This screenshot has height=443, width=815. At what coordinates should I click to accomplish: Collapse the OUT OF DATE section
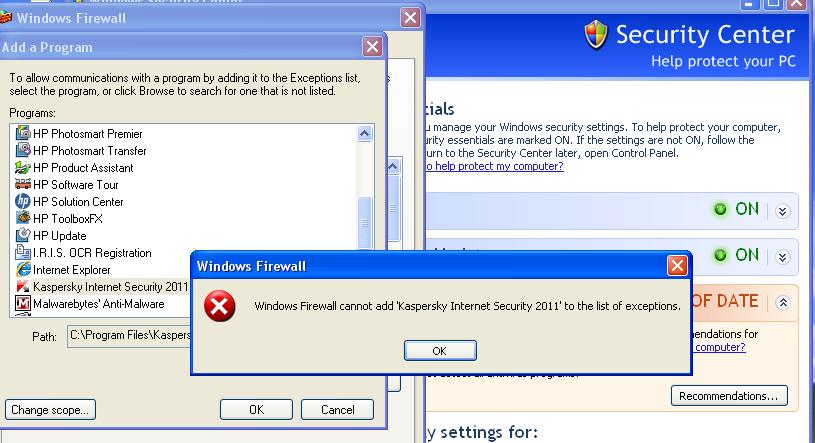(x=782, y=303)
